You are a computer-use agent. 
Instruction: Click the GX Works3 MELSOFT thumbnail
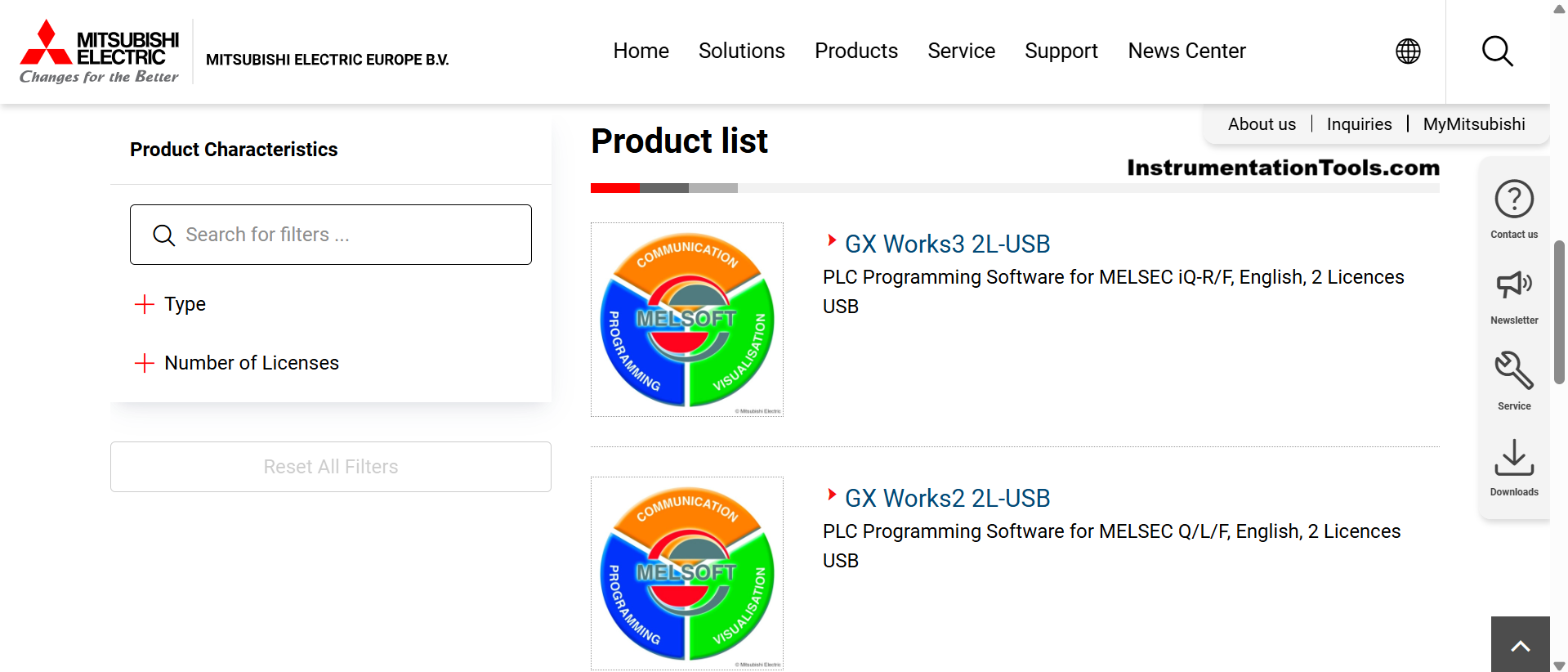tap(687, 320)
